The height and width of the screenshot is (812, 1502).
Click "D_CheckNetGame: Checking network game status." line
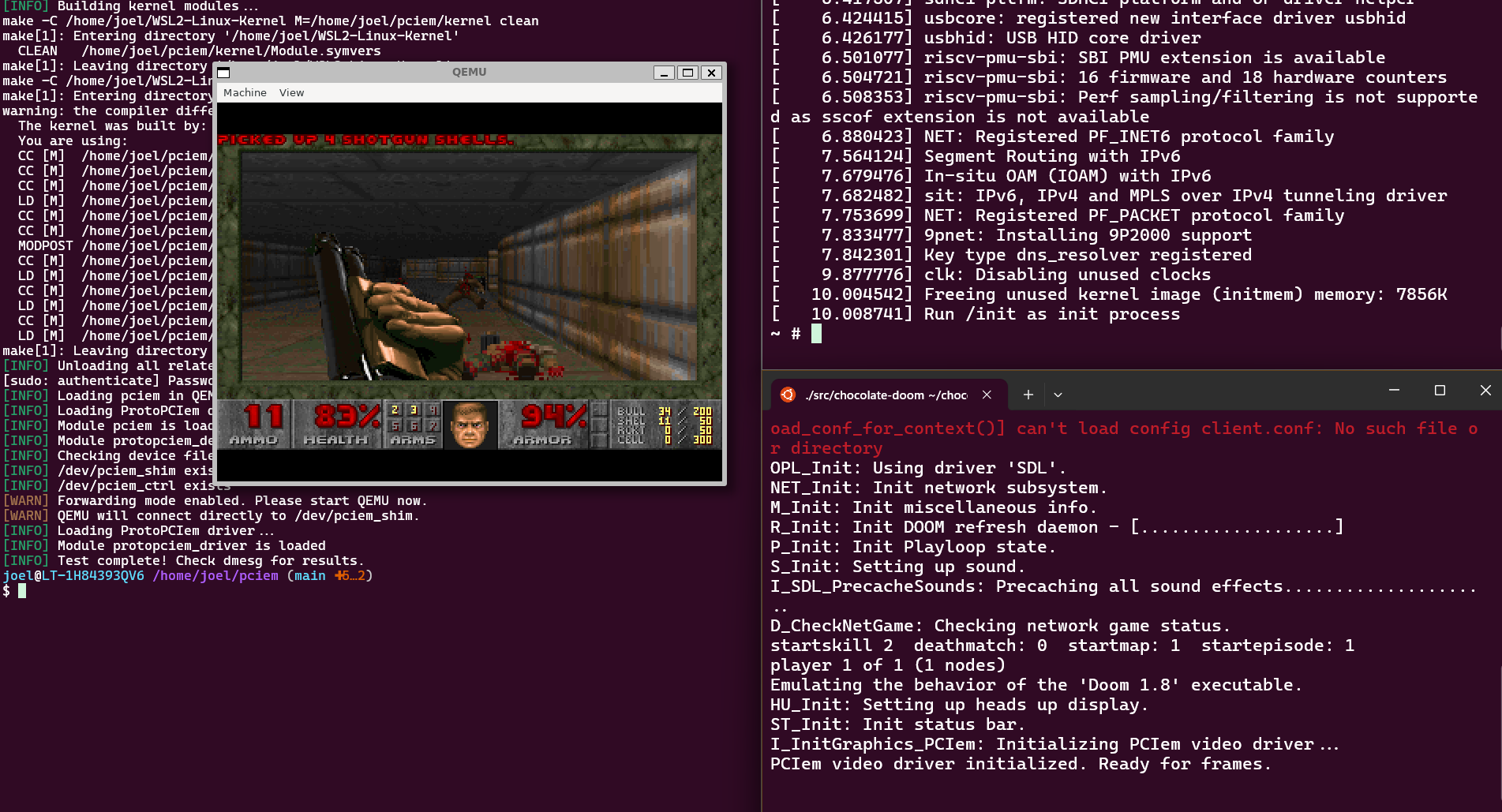pos(1001,626)
